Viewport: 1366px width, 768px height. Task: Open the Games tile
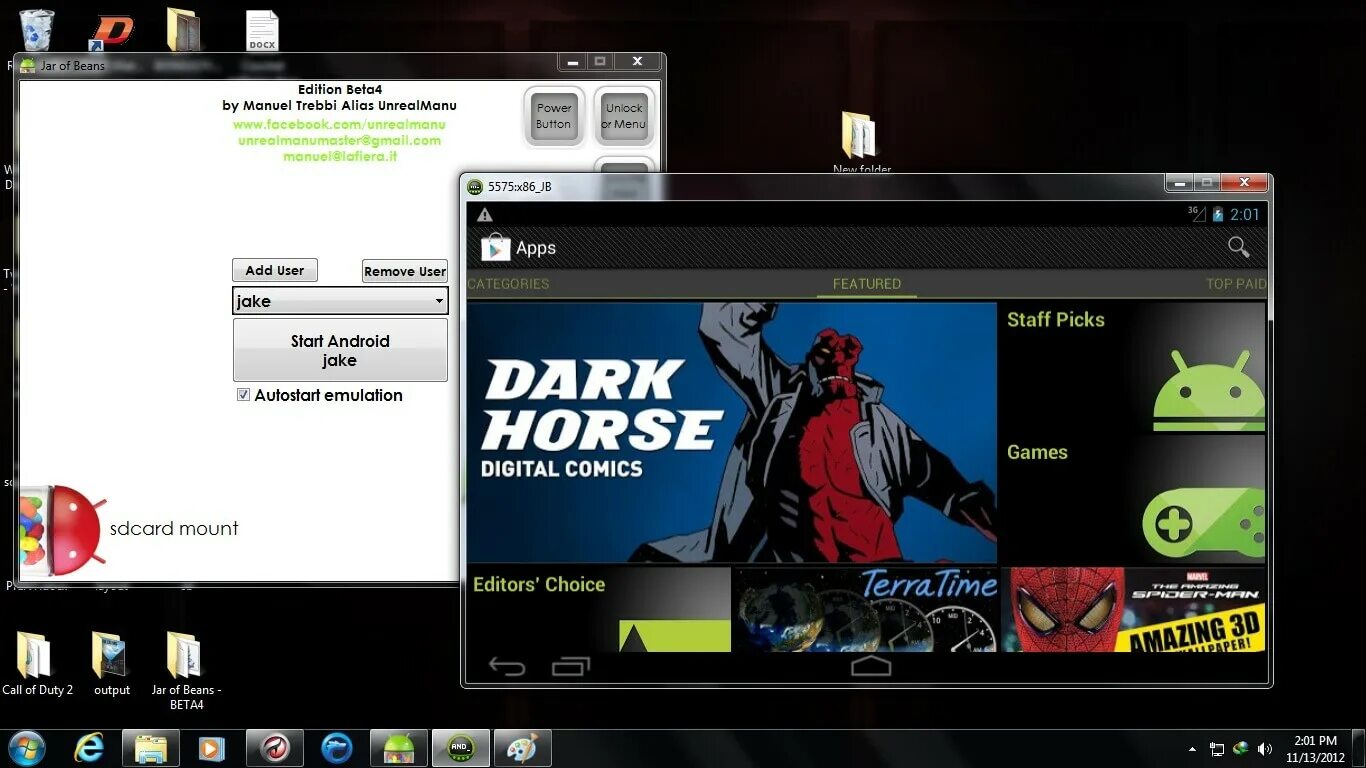(1133, 499)
